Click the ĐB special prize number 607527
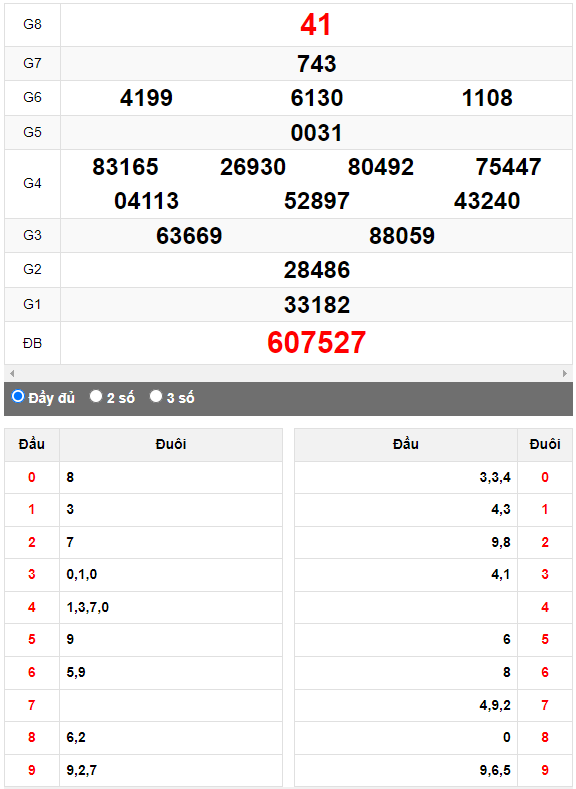Image resolution: width=576 pixels, height=789 pixels. [x=316, y=343]
